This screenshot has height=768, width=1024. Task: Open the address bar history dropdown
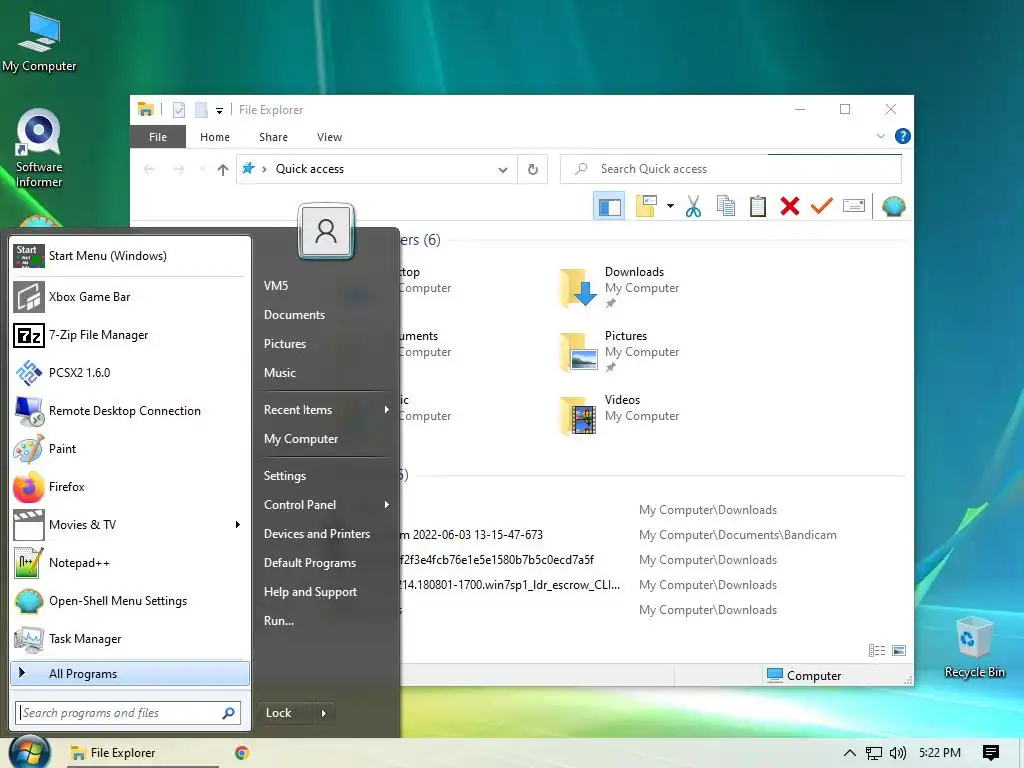click(x=503, y=170)
